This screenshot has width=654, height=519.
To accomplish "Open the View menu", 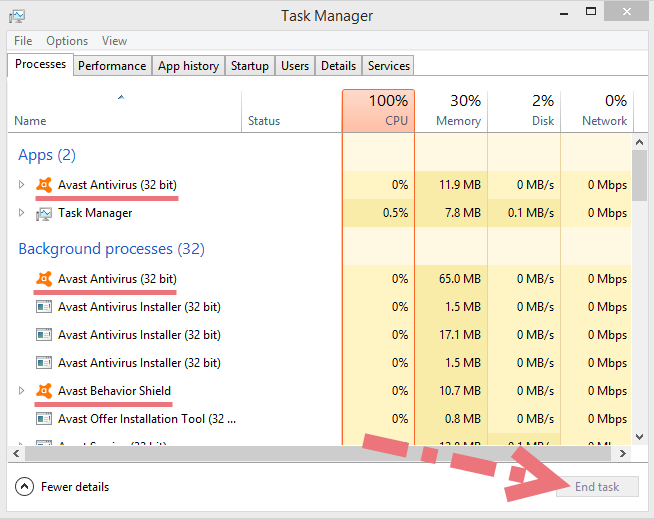I will tap(114, 41).
